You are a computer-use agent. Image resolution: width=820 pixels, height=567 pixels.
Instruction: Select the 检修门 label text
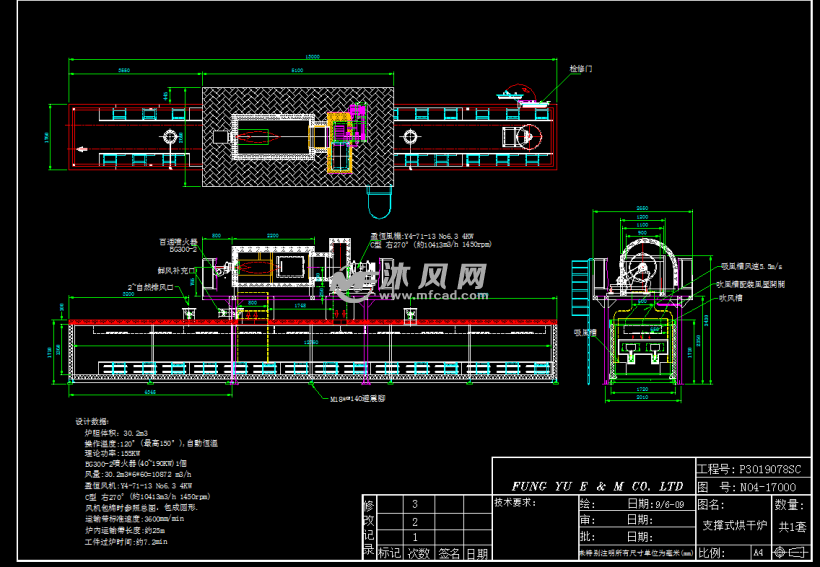coord(581,69)
